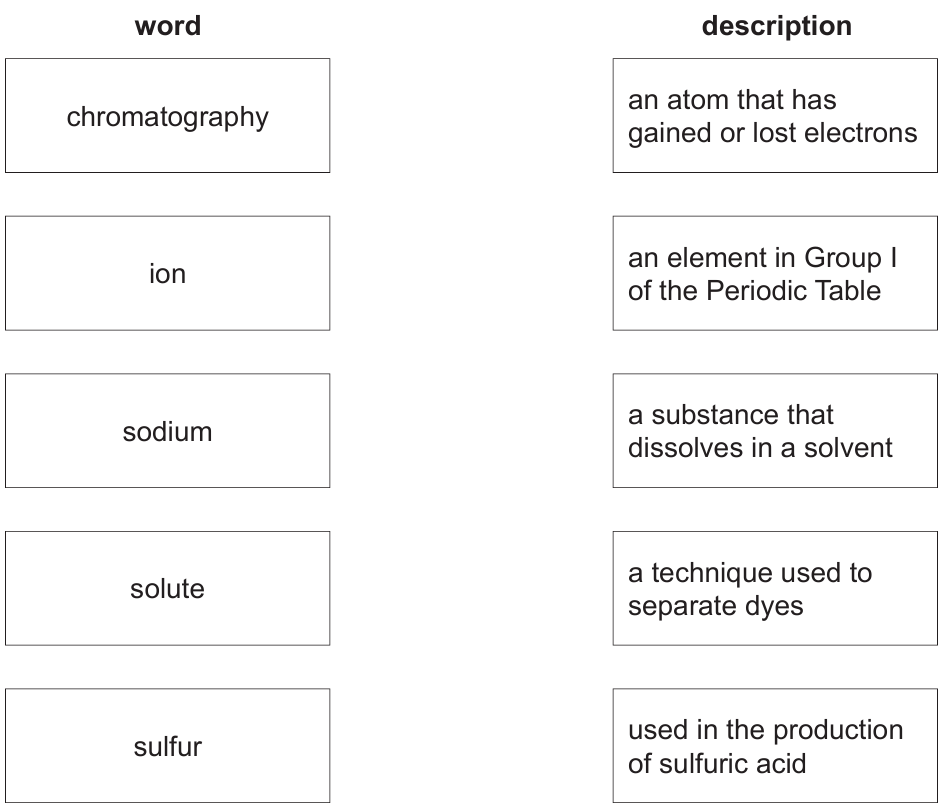Click the 'description' column heading

(777, 26)
